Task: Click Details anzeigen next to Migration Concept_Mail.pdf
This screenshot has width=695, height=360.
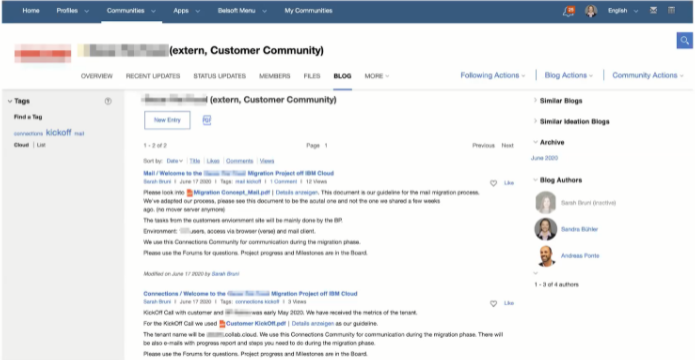Action: (297, 193)
